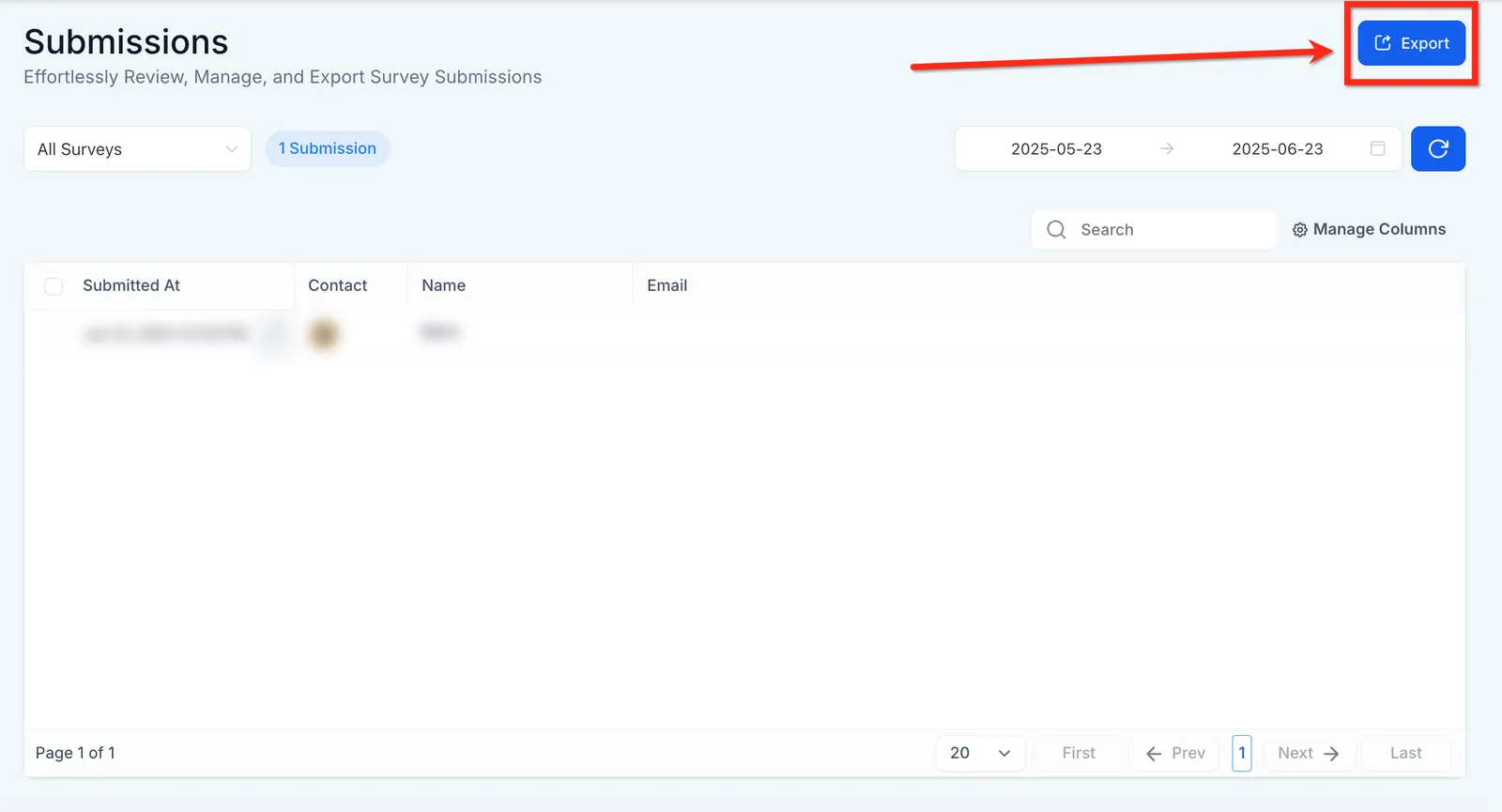Set end date 2025-06-23 field
1502x812 pixels.
tap(1278, 149)
